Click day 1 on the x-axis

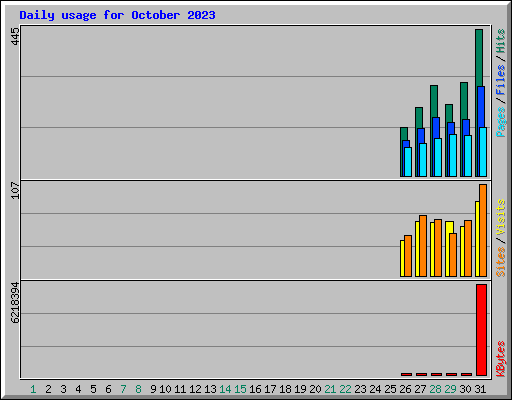pos(33,389)
